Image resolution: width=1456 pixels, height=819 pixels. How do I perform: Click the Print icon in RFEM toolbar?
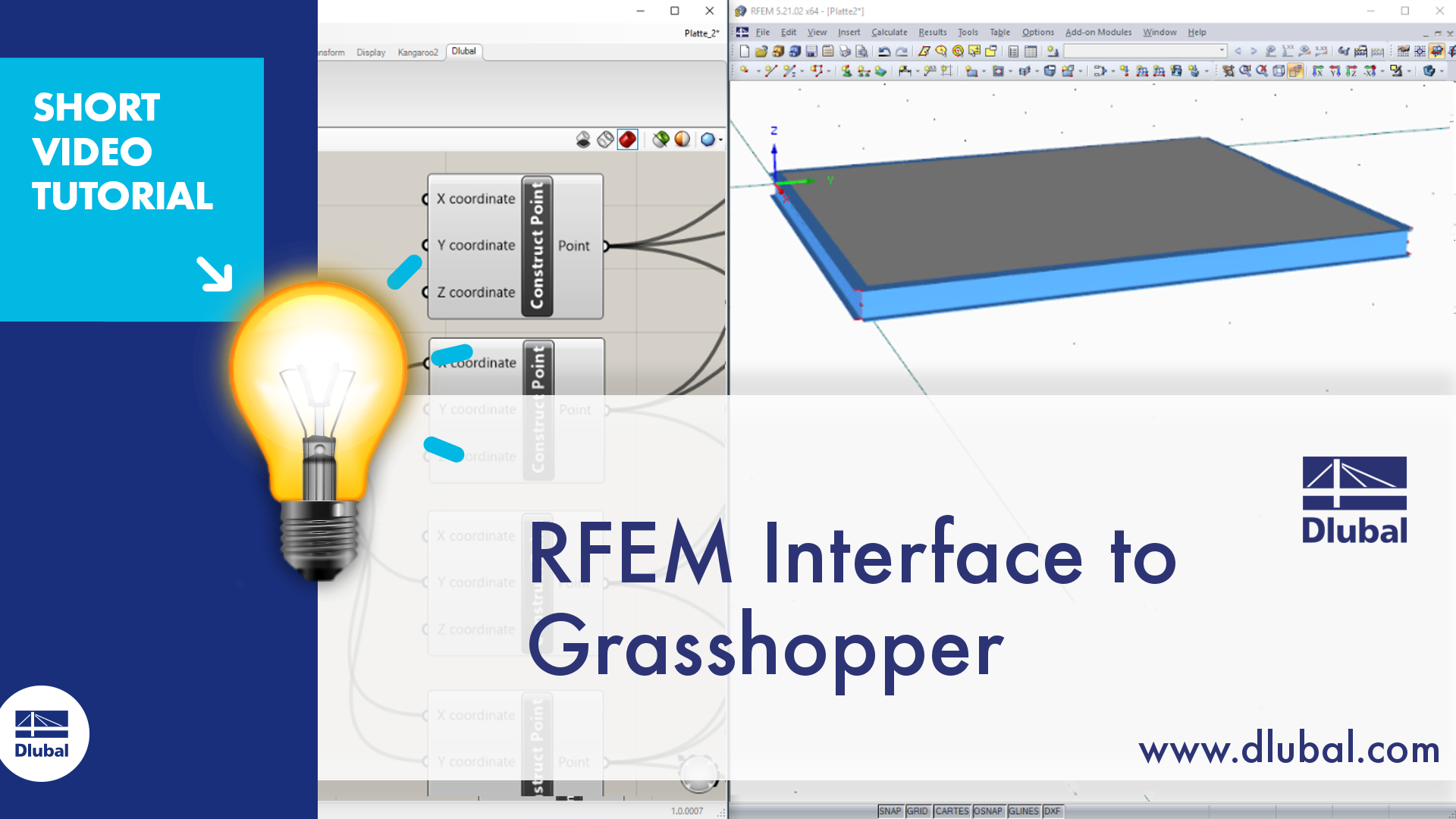click(845, 52)
